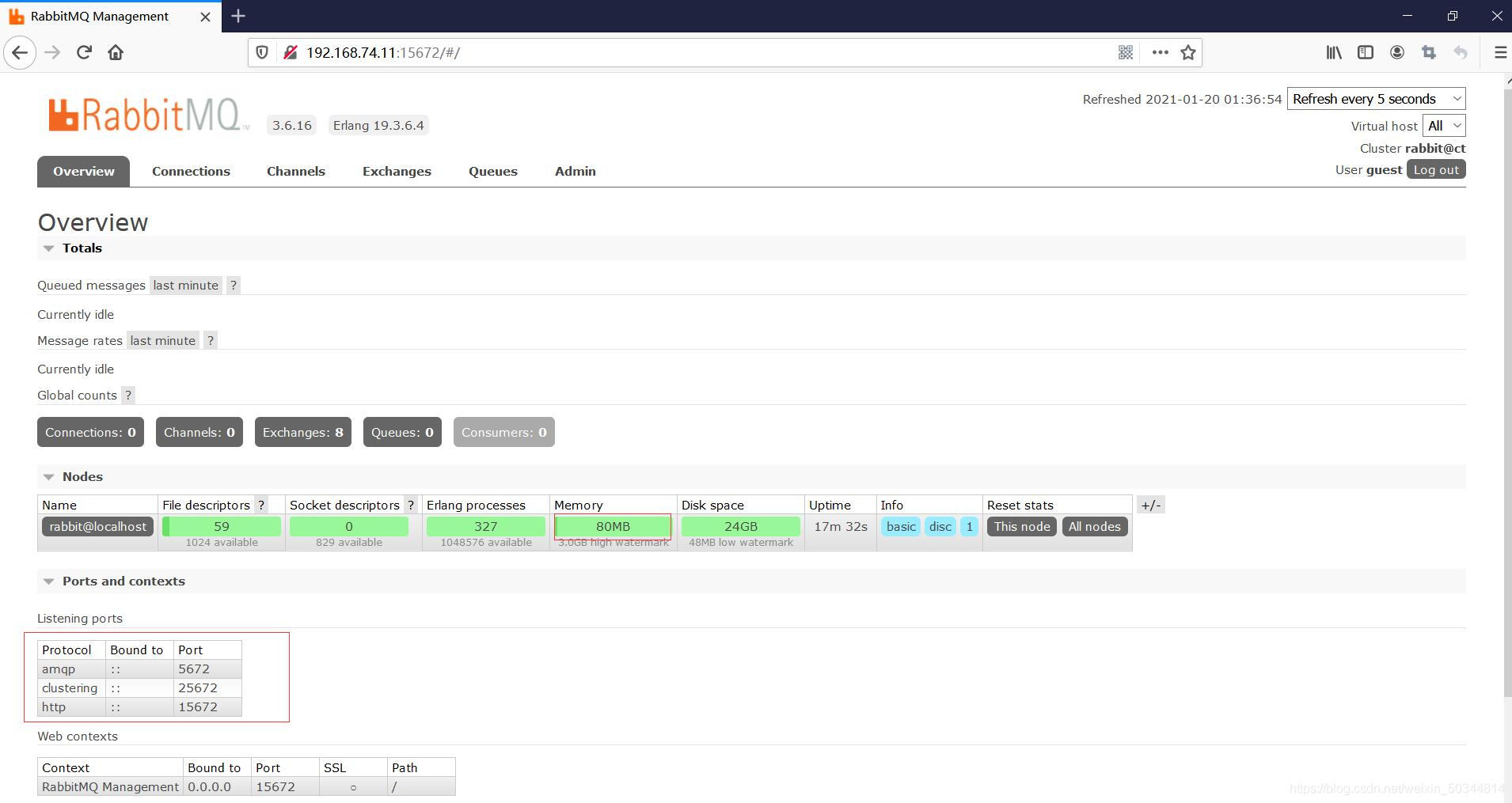Reset stats for This node

click(1022, 527)
